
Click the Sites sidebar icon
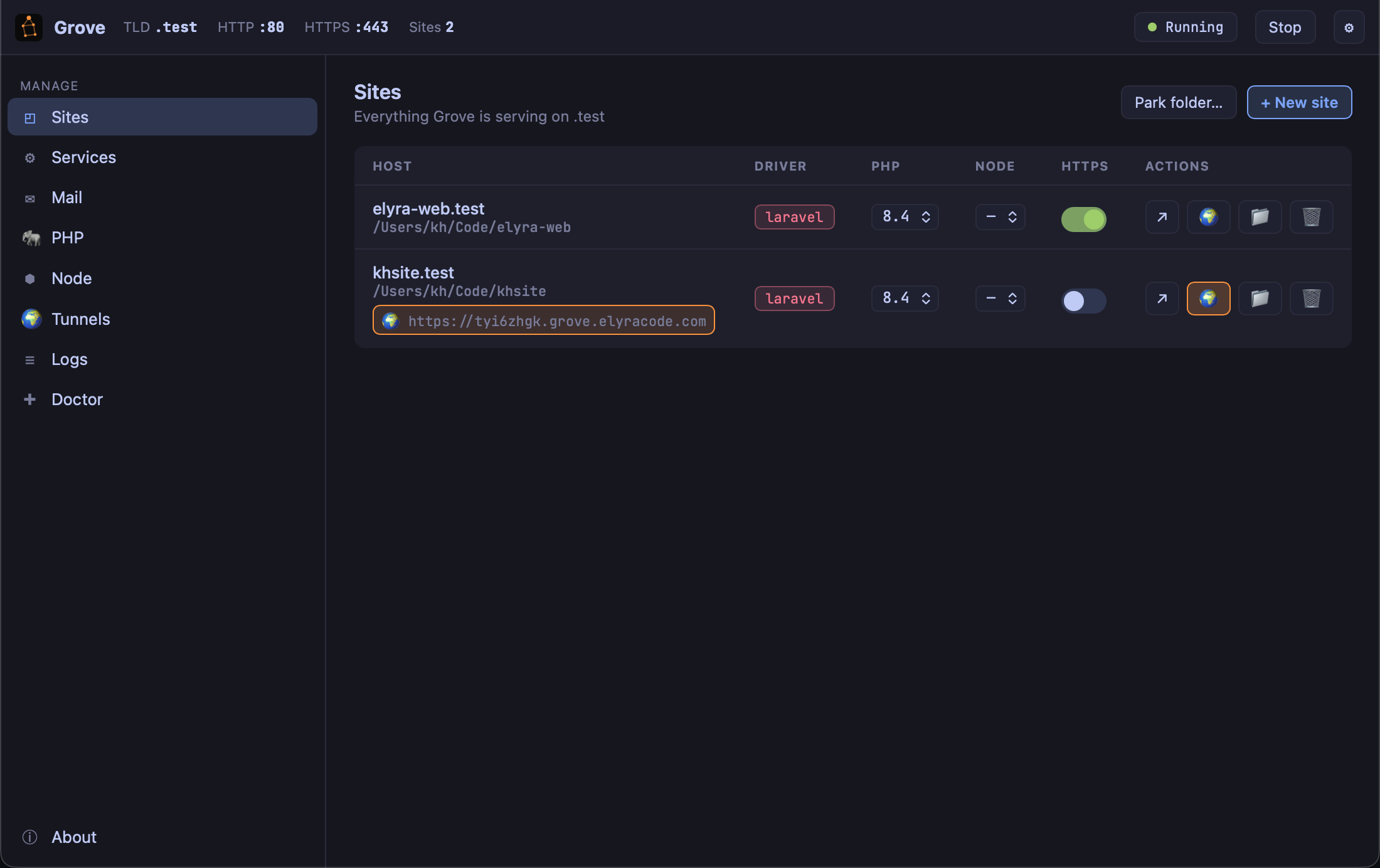(30, 117)
